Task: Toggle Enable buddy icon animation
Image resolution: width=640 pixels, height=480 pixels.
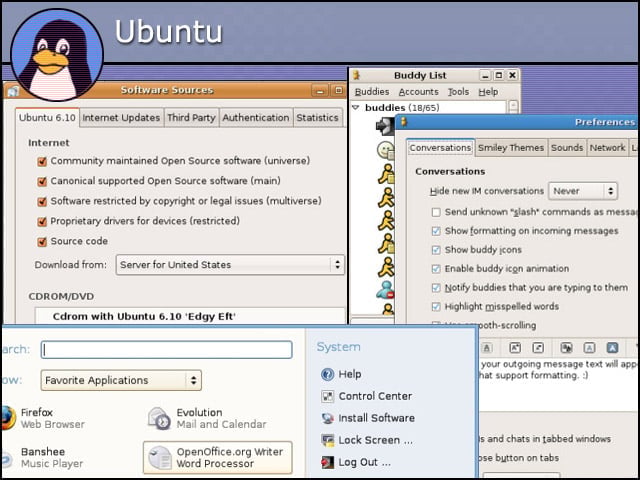Action: (436, 269)
